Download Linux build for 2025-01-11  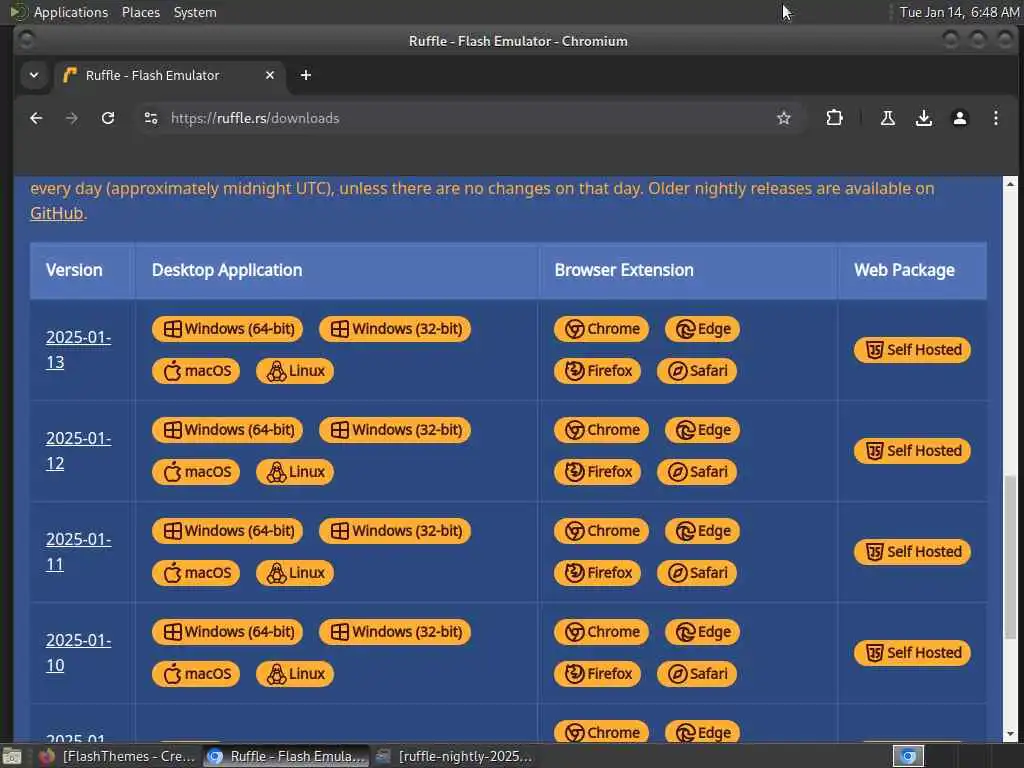tap(295, 573)
